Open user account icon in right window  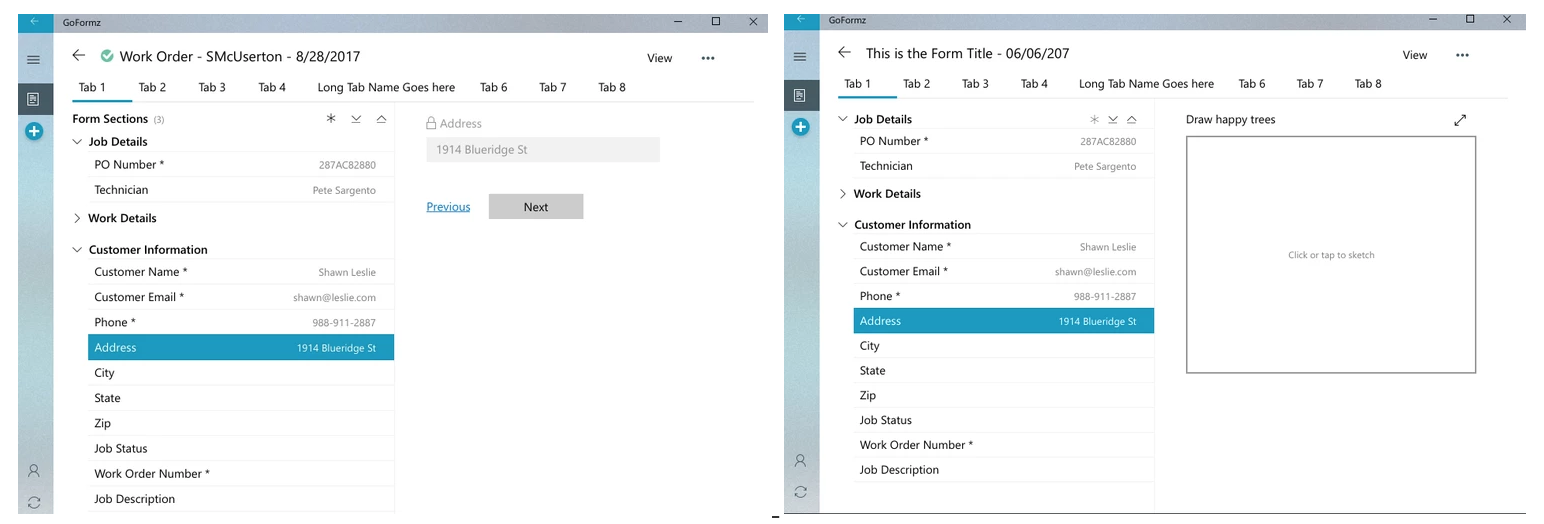pyautogui.click(x=800, y=461)
